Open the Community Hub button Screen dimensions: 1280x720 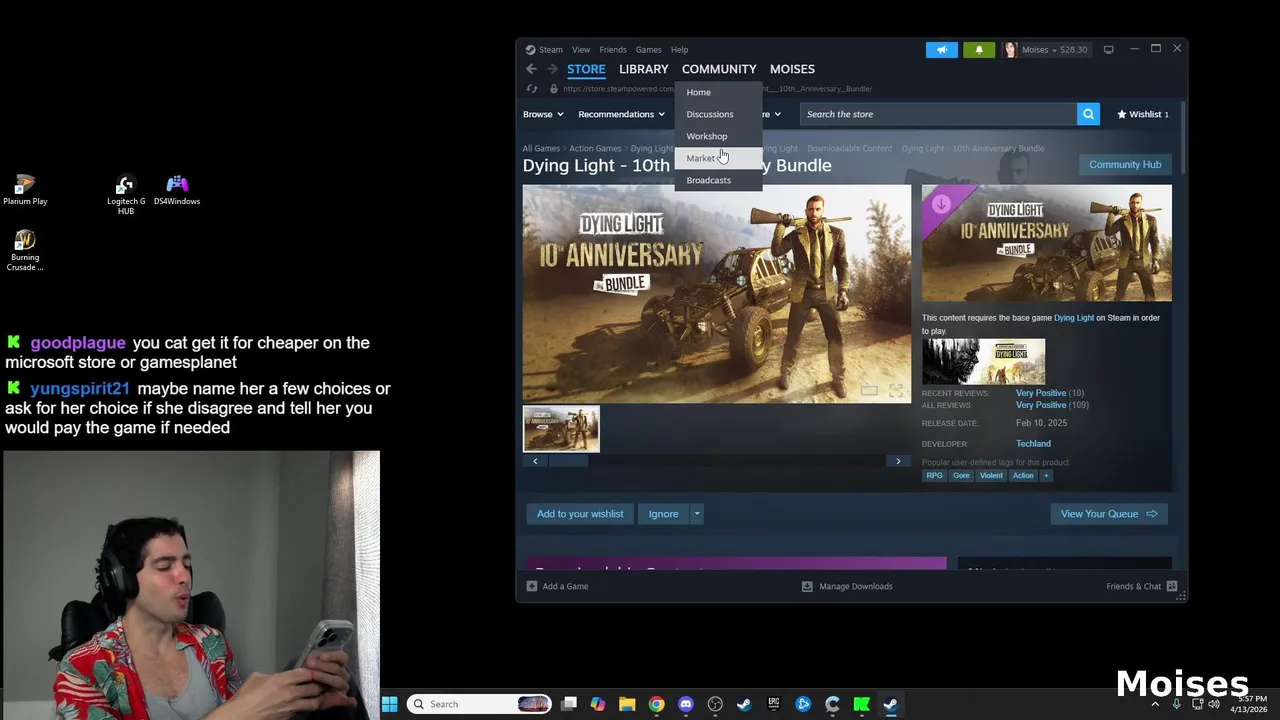click(x=1125, y=164)
